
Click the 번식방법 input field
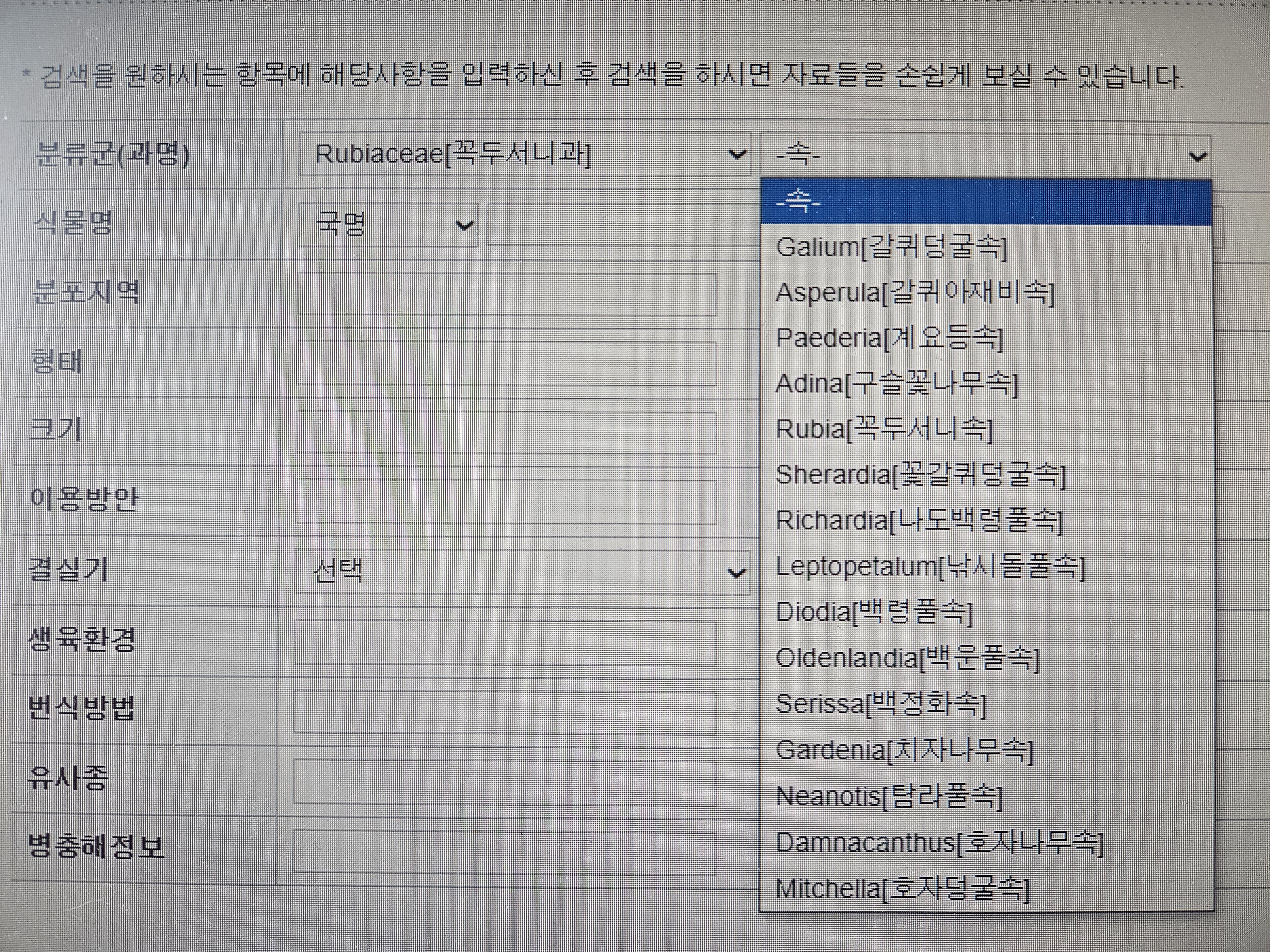coord(505,711)
